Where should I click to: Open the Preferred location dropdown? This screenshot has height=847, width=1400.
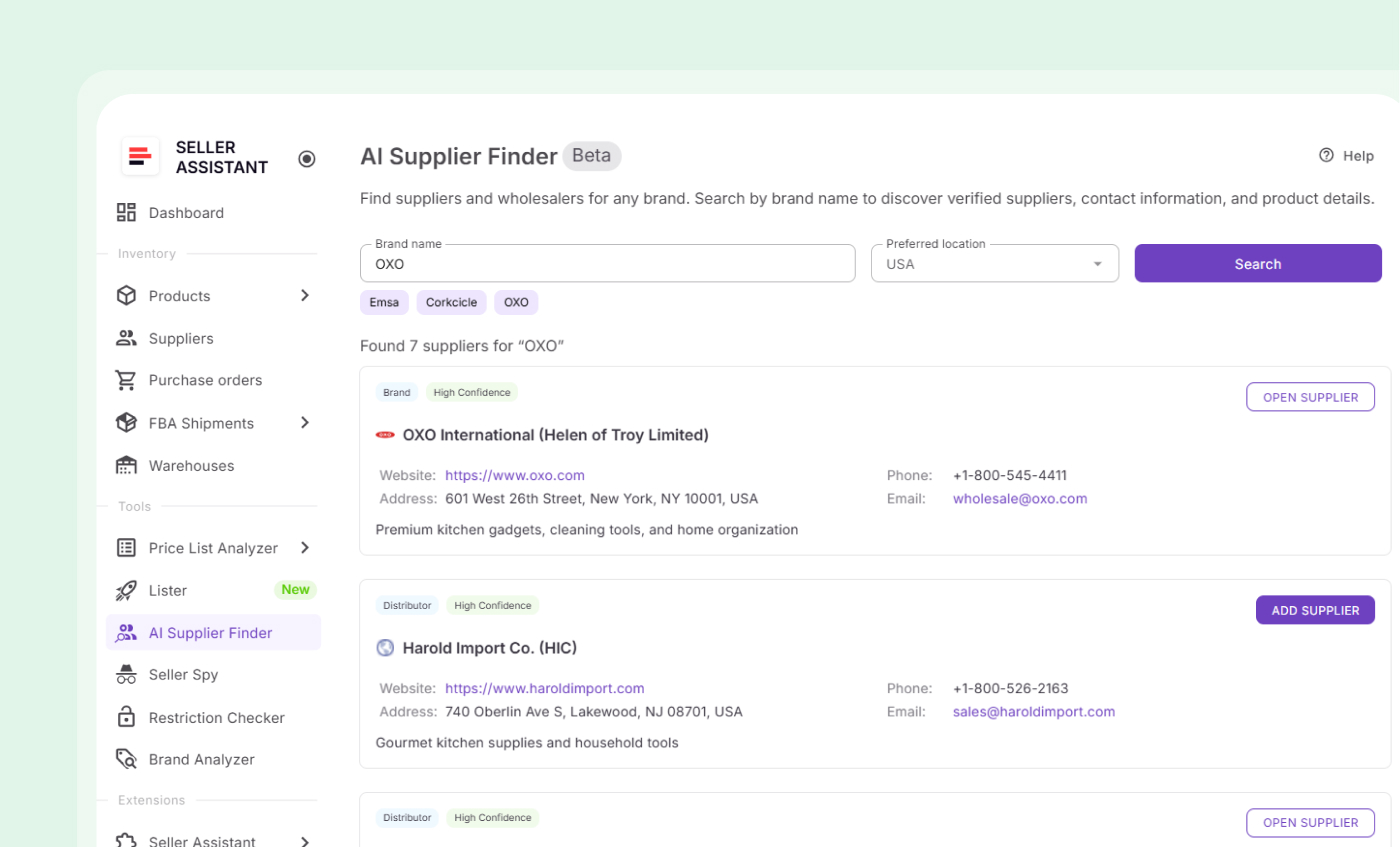click(1098, 263)
